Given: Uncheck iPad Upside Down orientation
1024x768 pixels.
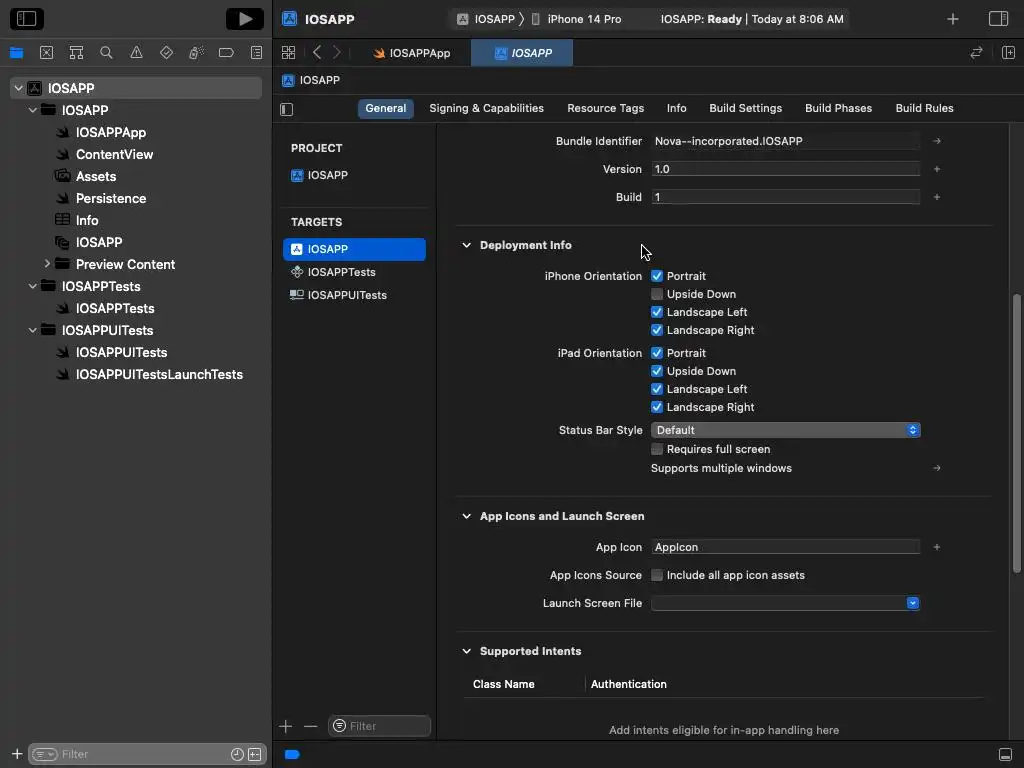Looking at the screenshot, I should pos(657,371).
